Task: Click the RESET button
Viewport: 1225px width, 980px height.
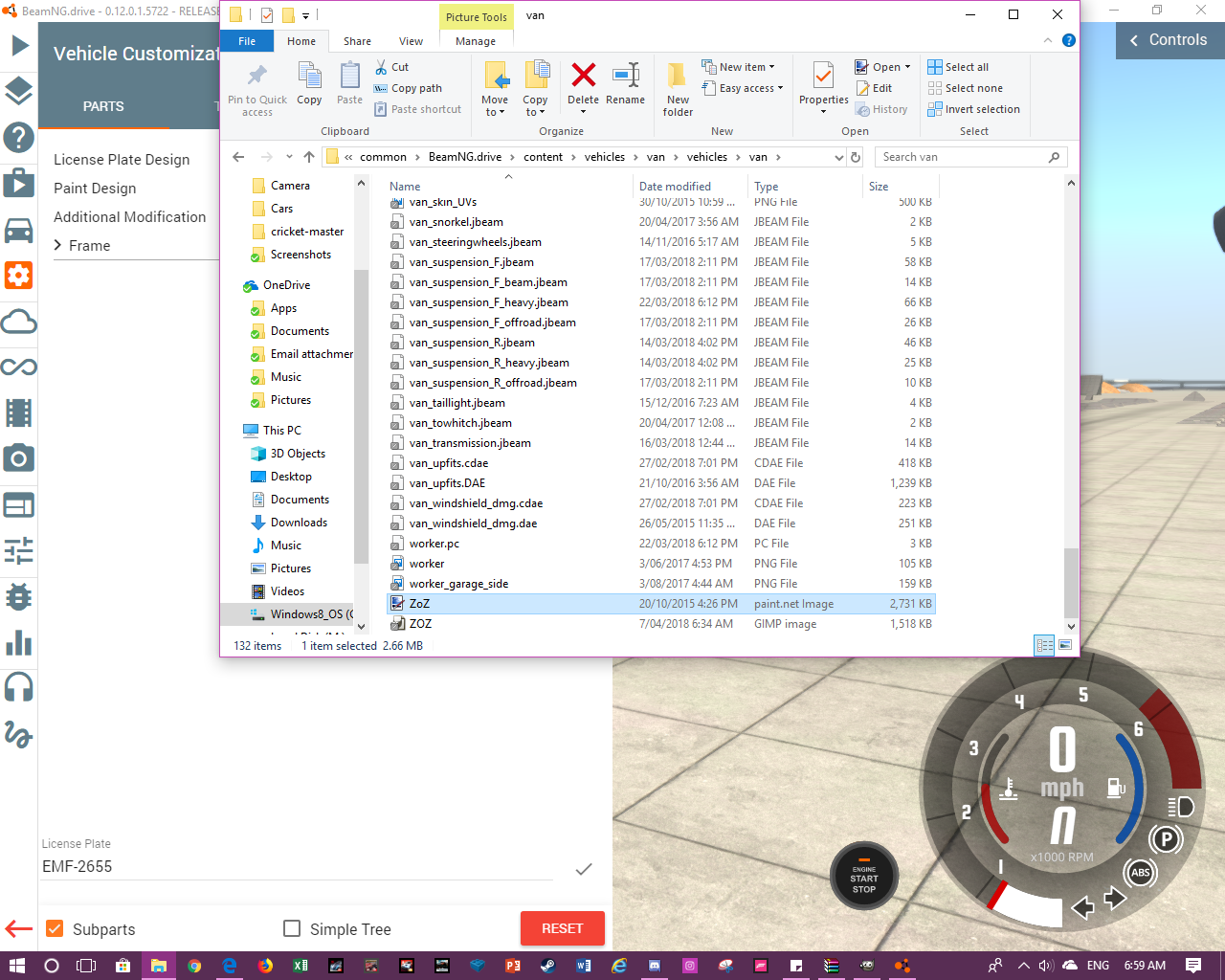Action: (563, 928)
